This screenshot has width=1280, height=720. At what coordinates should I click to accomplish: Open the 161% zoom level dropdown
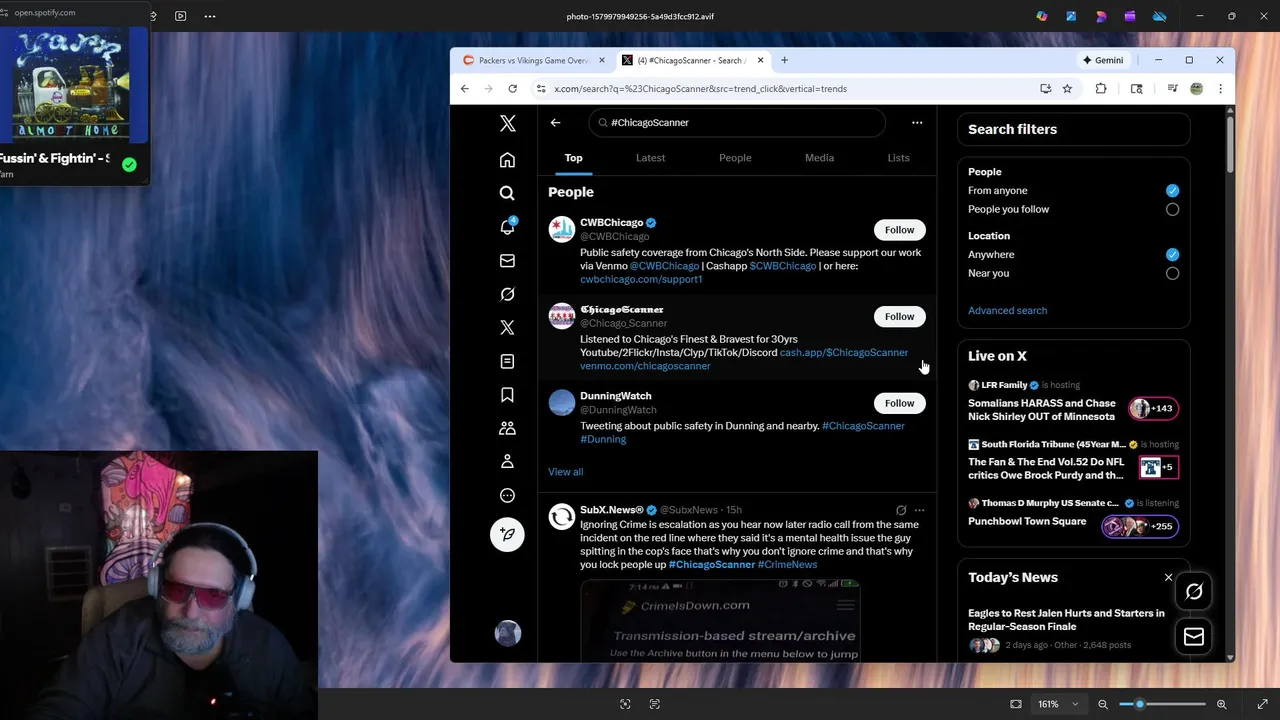pos(1058,704)
